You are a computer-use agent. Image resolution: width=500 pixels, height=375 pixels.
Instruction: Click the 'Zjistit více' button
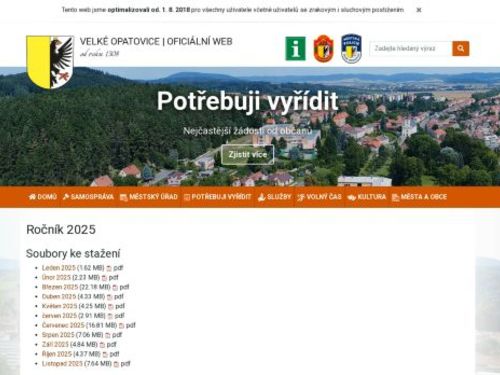pyautogui.click(x=248, y=155)
